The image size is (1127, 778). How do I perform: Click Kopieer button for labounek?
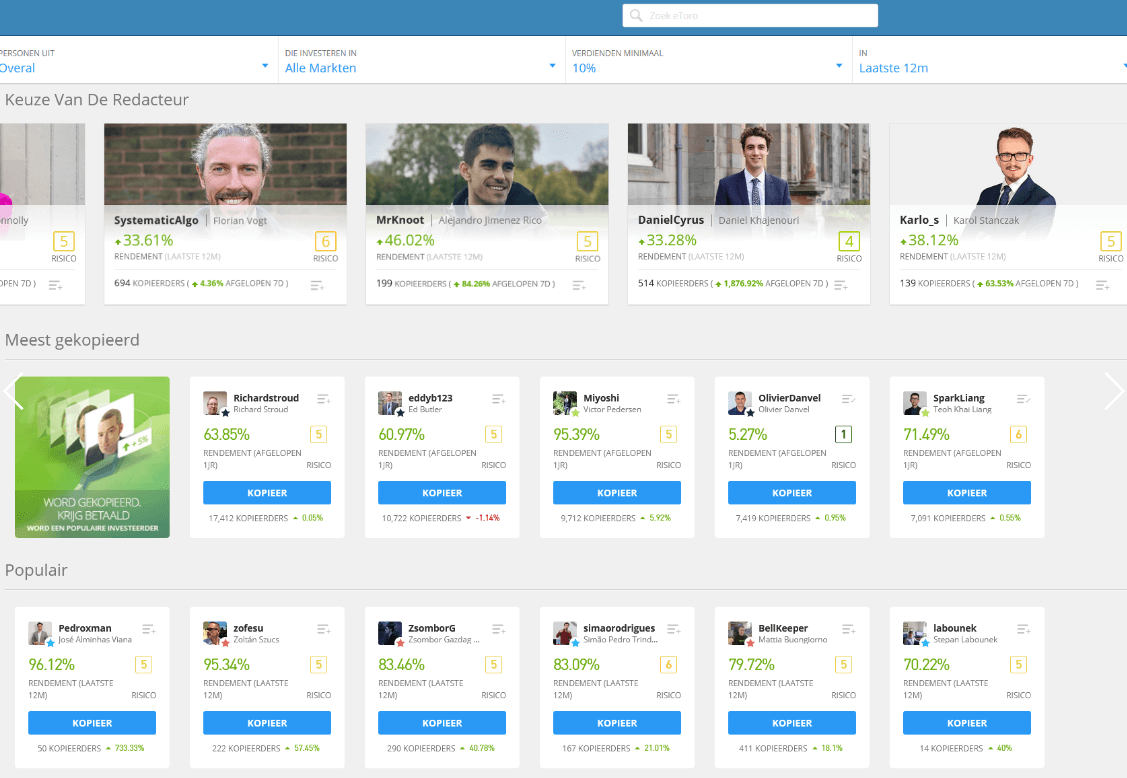click(967, 723)
